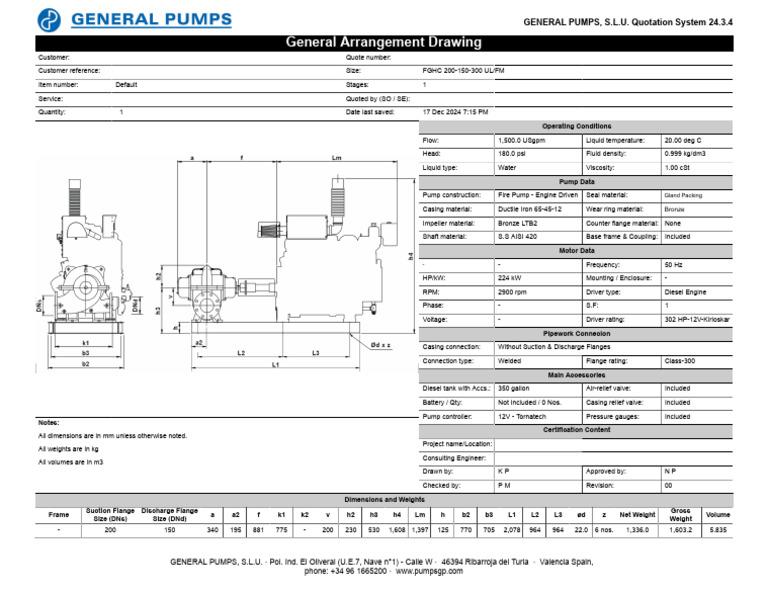Select pump controller "12V - Tornatech"
This screenshot has height=594, width=768.
coord(522,417)
